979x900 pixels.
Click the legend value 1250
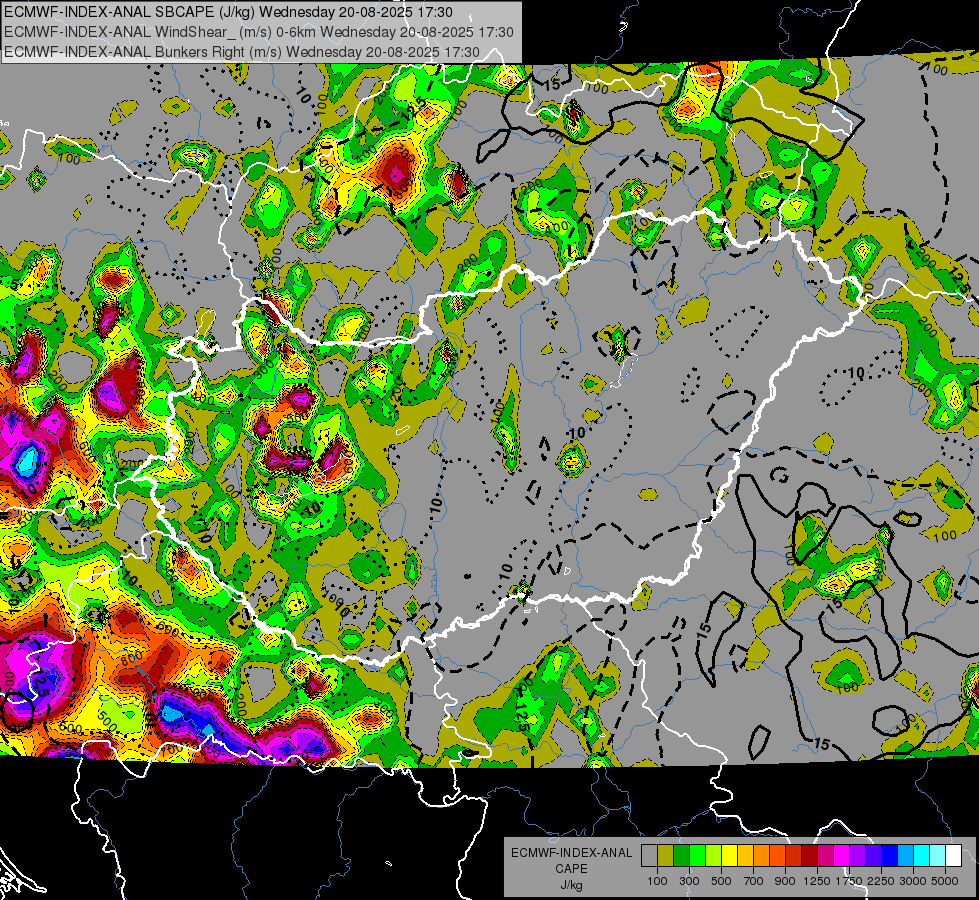pos(817,881)
